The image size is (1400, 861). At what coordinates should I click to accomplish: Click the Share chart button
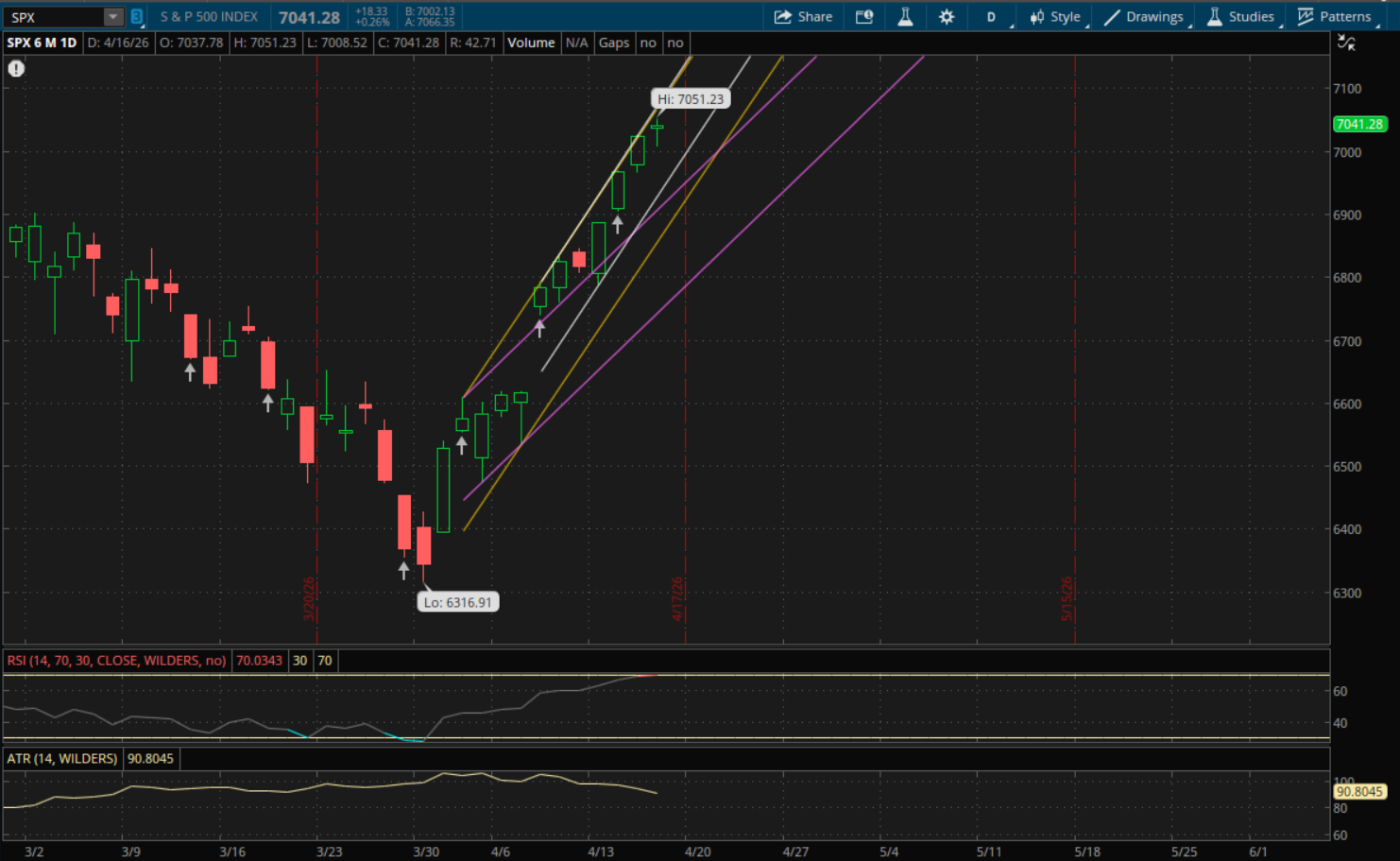[803, 17]
